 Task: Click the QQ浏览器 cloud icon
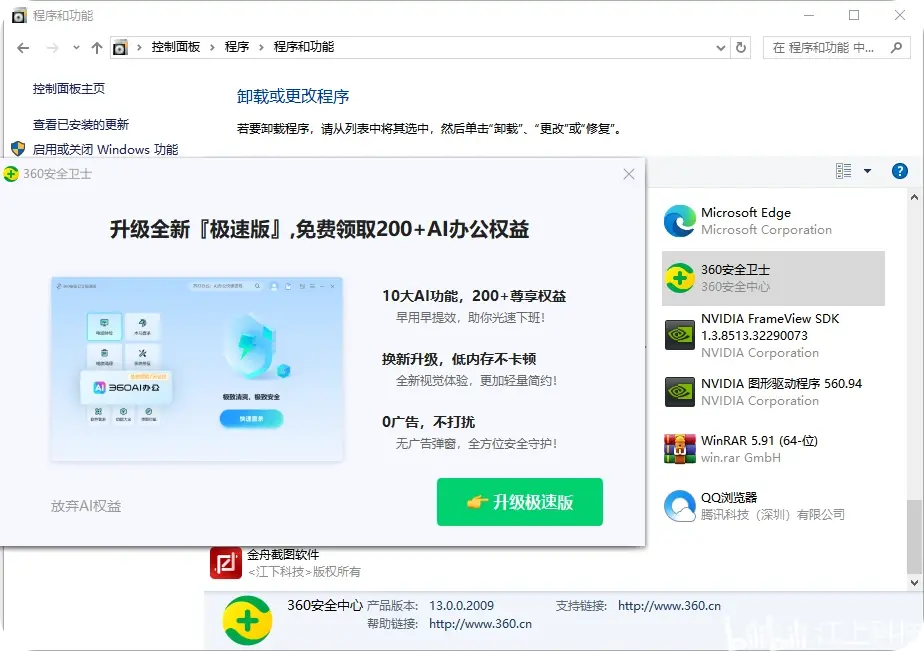coord(679,506)
